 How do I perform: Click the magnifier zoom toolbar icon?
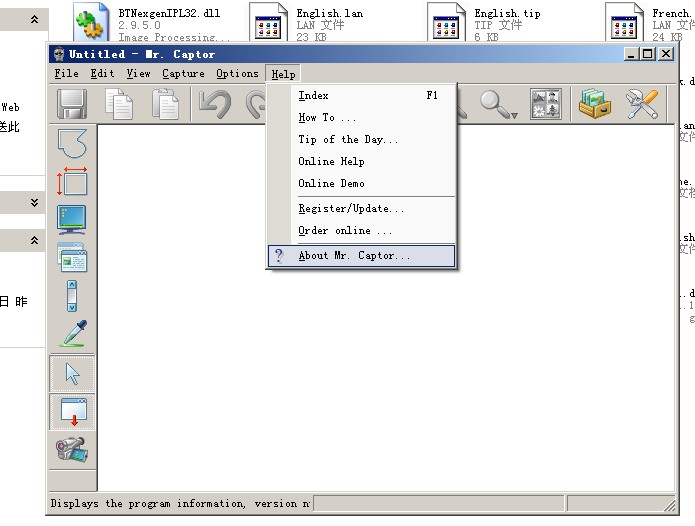point(494,104)
